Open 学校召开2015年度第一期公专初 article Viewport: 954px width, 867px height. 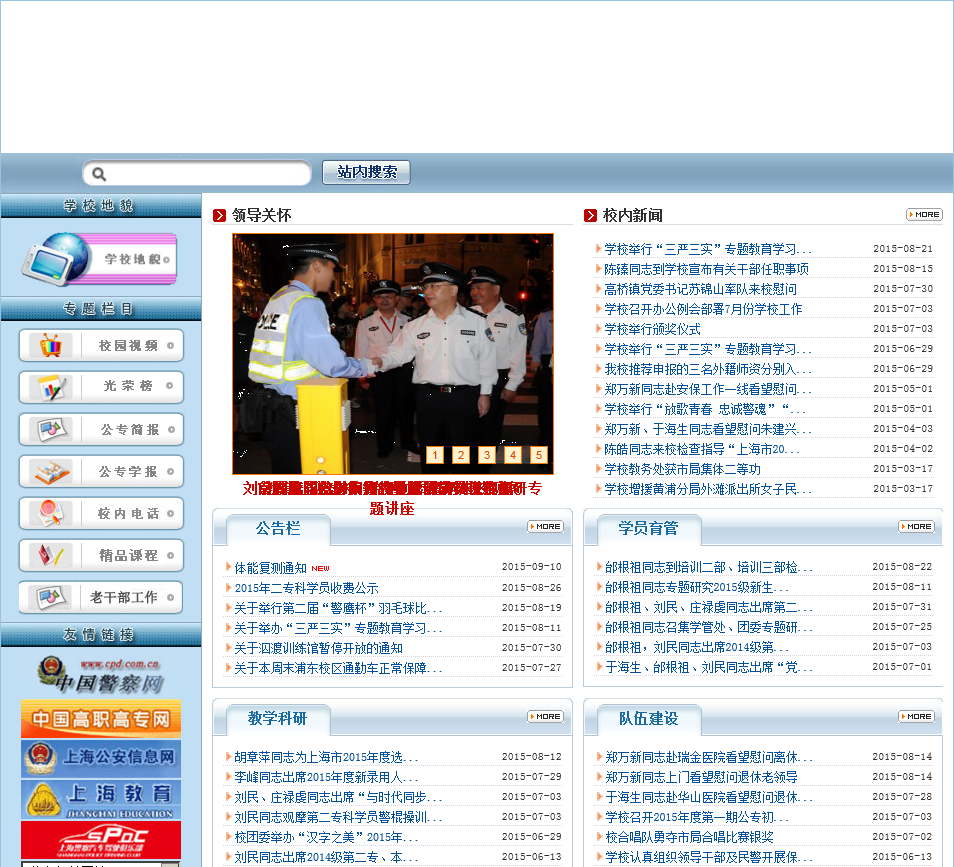(697, 817)
